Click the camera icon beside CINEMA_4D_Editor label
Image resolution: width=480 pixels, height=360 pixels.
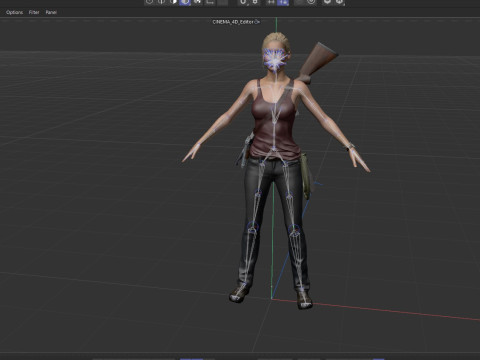coord(257,22)
